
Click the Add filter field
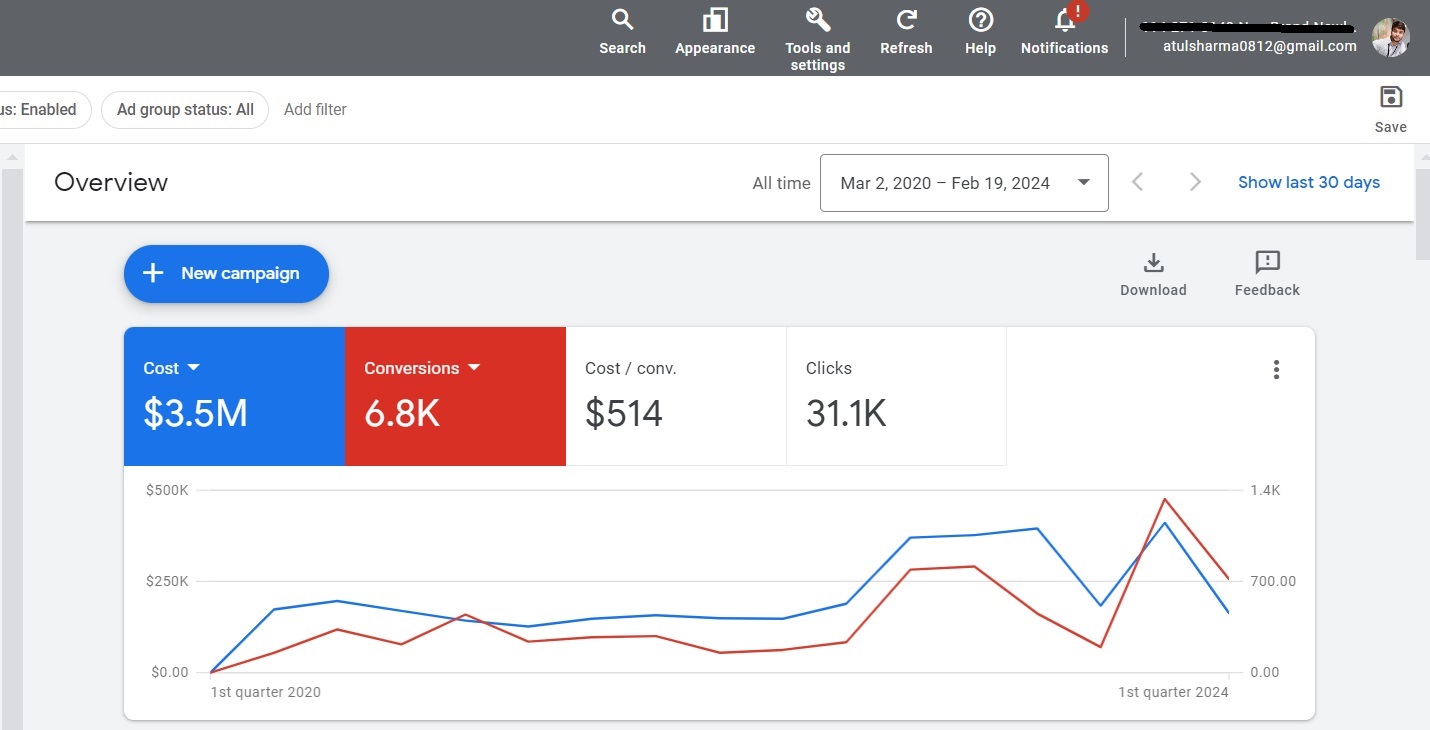[315, 110]
